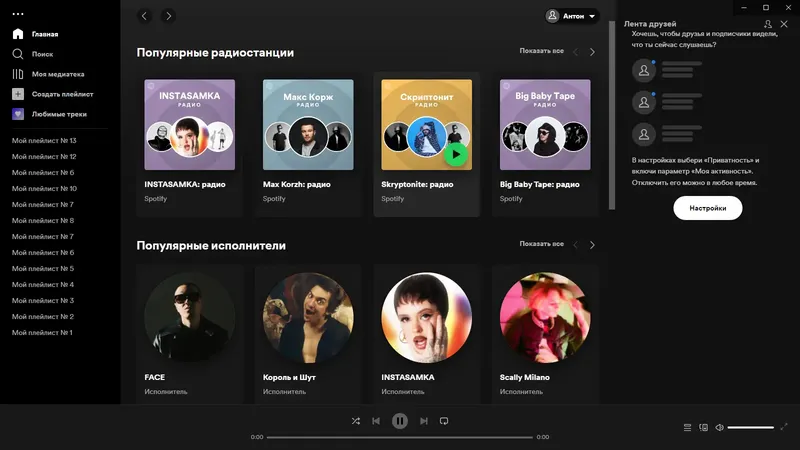Pause the current playback
800x450 pixels.
[x=399, y=421]
